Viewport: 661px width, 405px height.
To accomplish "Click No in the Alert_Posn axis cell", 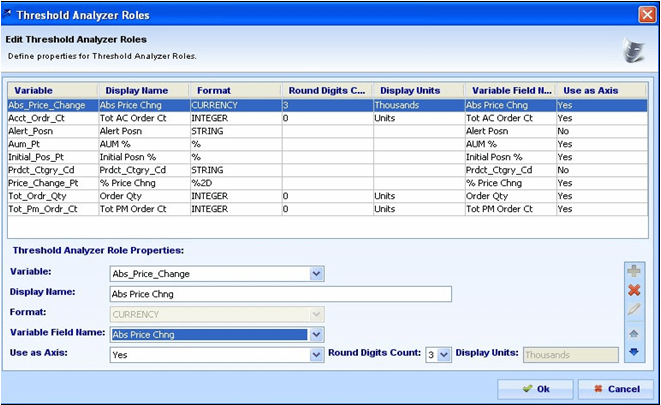I will click(602, 131).
